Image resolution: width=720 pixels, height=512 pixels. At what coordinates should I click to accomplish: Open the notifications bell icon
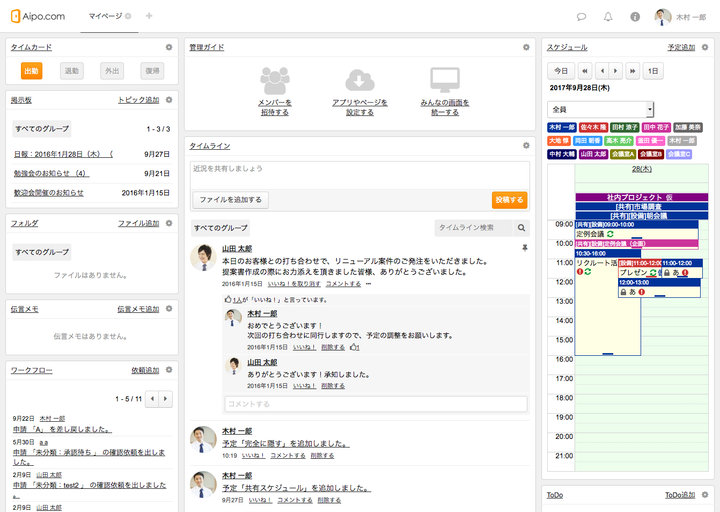click(608, 17)
